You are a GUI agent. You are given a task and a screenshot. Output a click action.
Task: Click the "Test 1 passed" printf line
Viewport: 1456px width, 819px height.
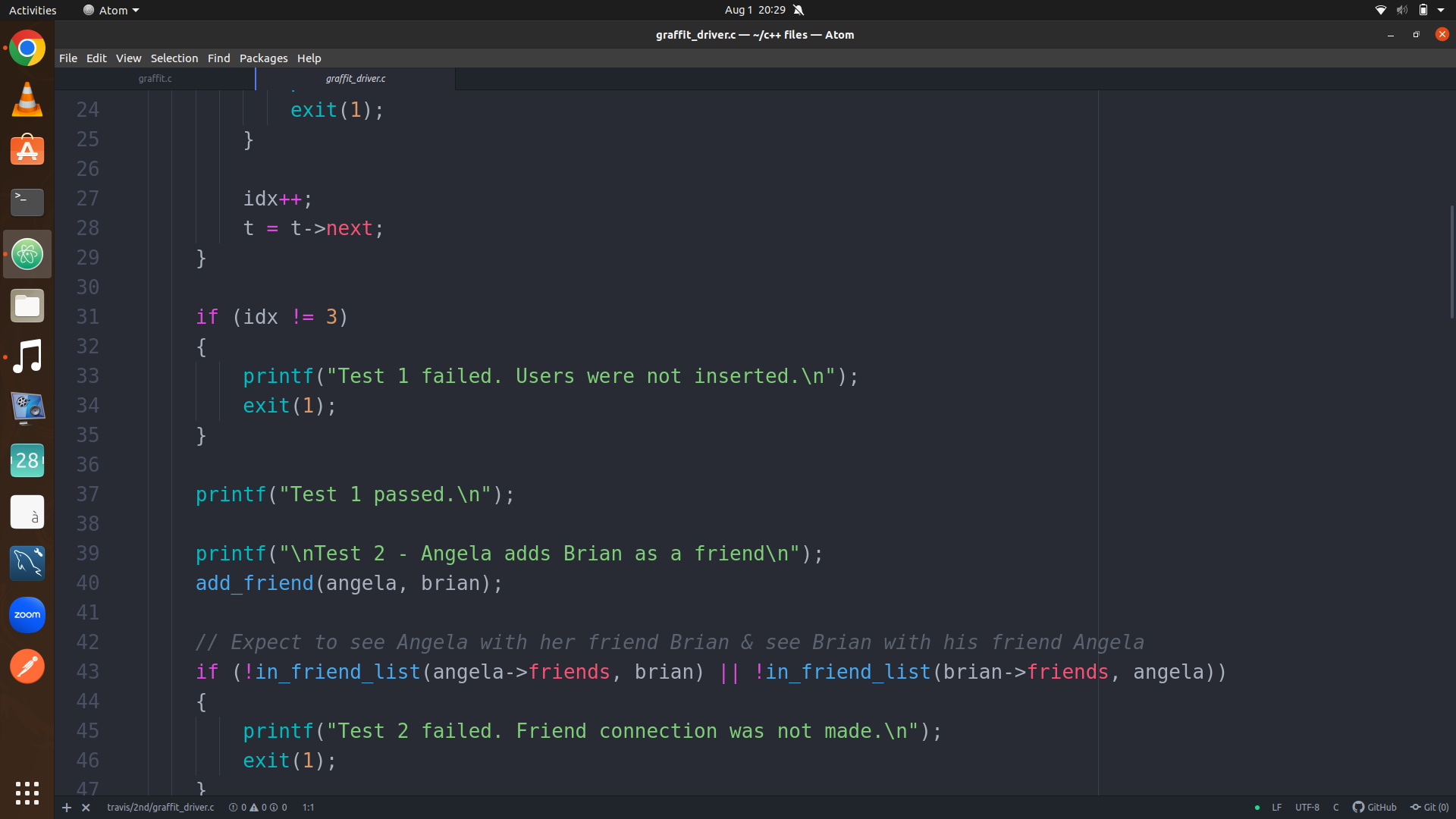355,494
